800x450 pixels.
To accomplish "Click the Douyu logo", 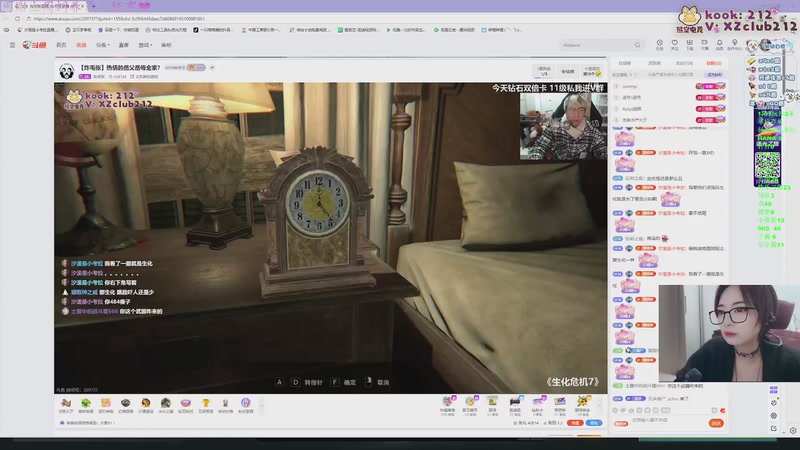I will 34,45.
